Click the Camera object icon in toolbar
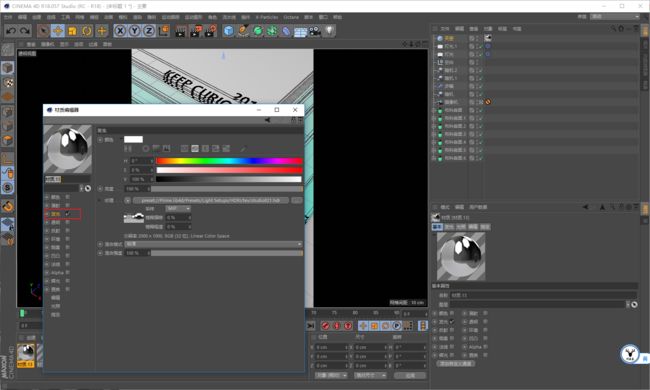 (x=315, y=31)
